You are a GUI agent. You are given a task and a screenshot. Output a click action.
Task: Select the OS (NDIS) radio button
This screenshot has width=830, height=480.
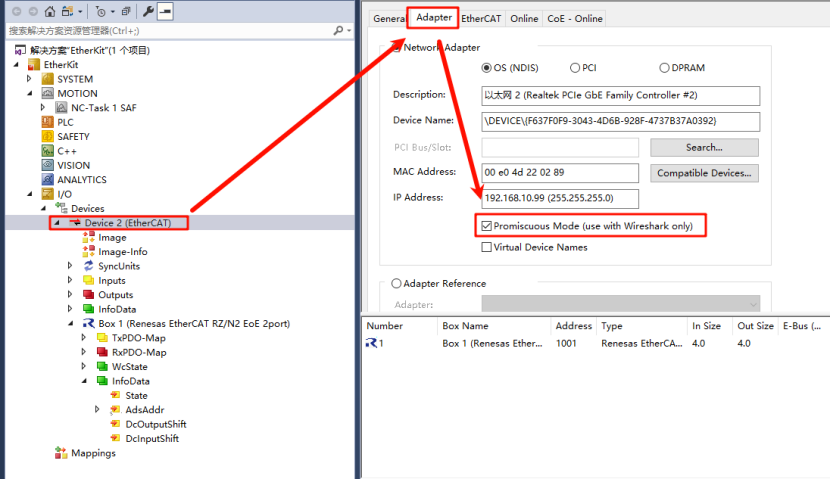[x=486, y=68]
